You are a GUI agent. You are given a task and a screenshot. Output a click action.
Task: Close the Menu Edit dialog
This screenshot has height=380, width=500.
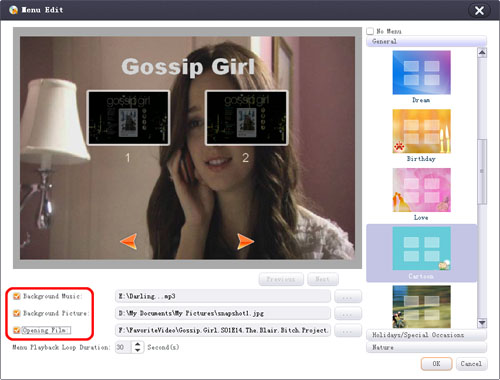coord(479,11)
